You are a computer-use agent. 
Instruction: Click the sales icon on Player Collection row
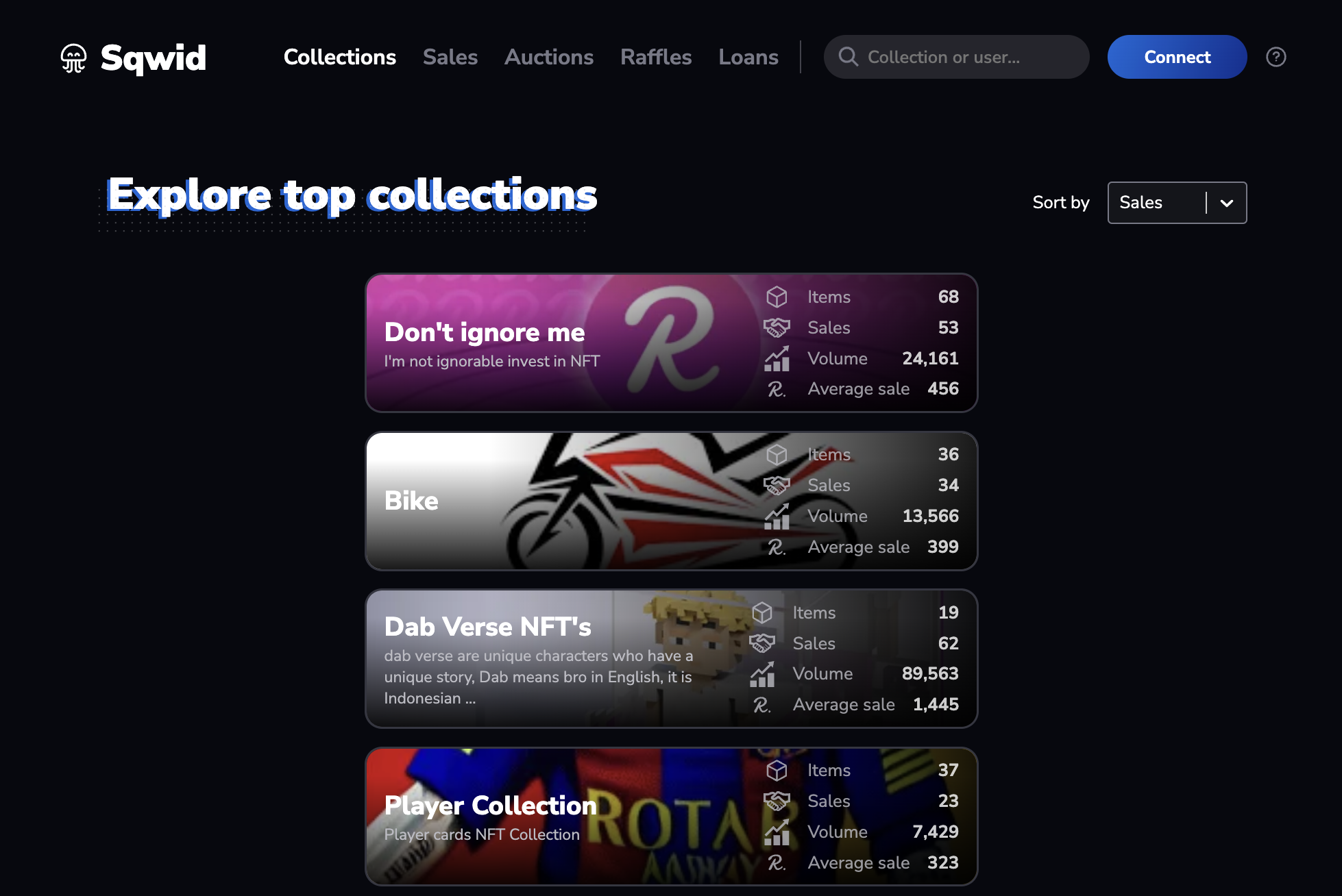coord(778,800)
